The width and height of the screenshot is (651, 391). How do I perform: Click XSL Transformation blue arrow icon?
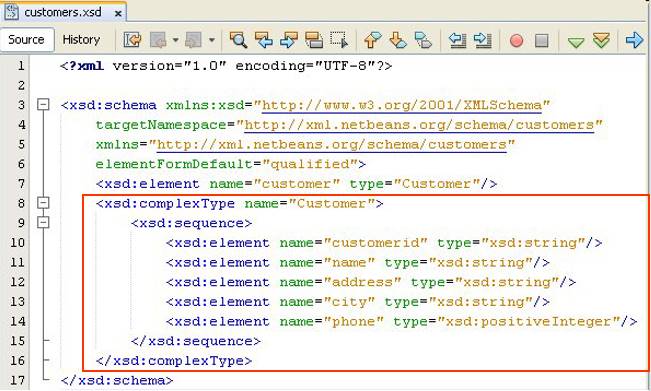(634, 40)
